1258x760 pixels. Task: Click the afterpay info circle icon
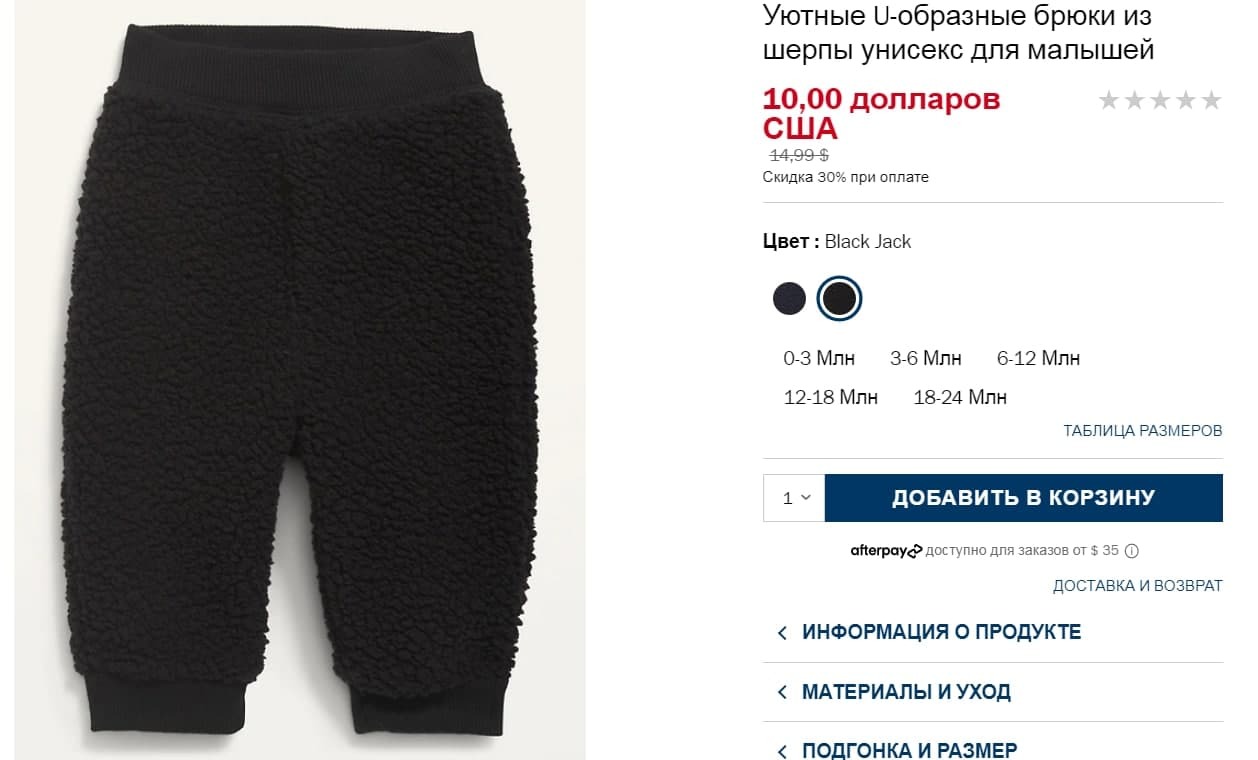[1132, 551]
